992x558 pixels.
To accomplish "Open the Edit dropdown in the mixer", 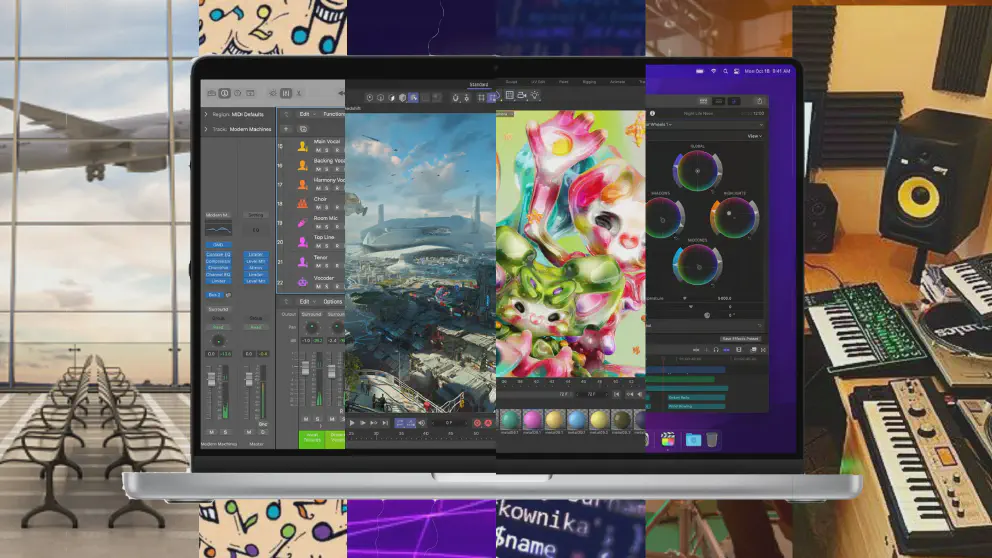I will [306, 302].
